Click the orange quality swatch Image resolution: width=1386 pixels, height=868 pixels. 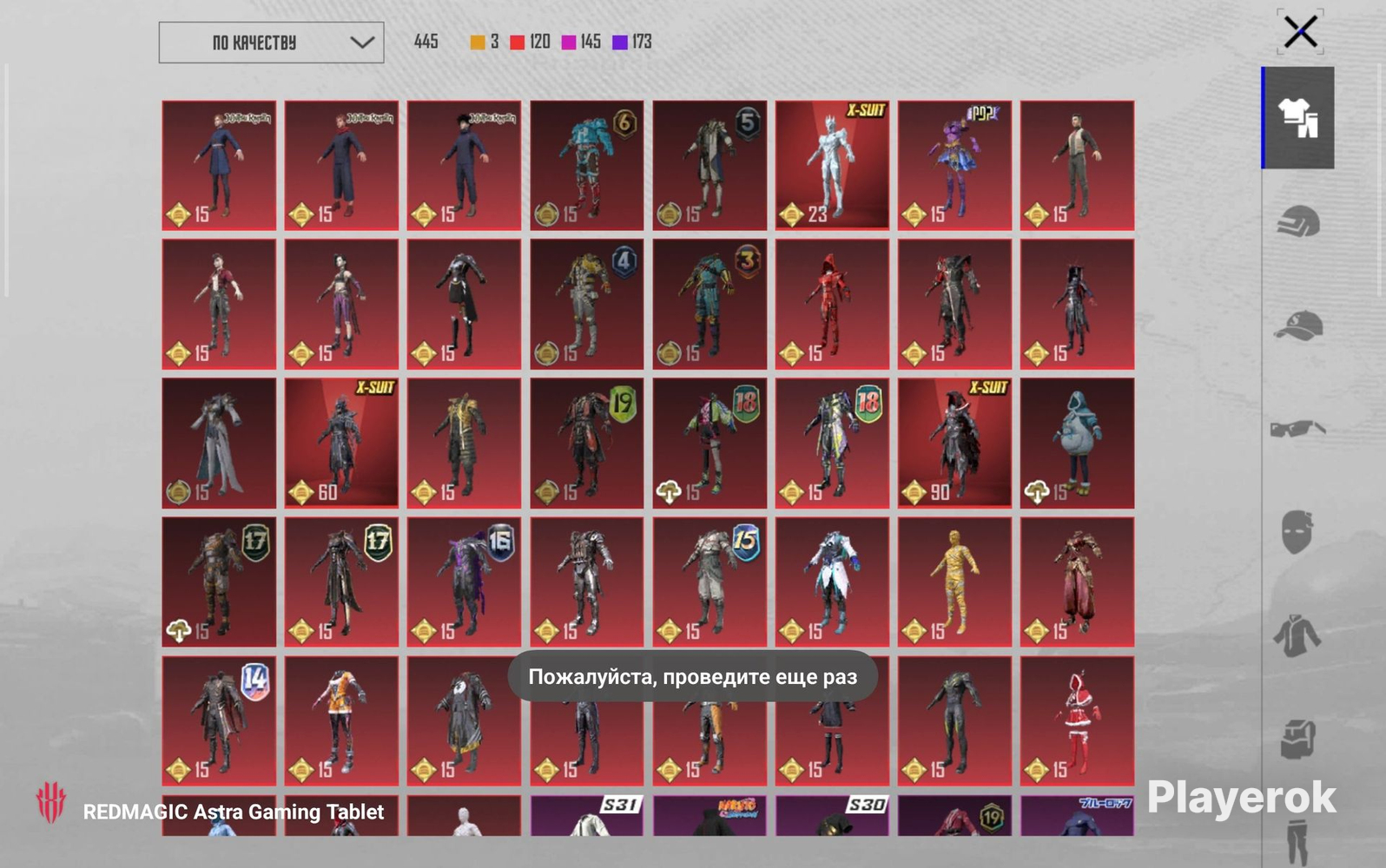(x=477, y=43)
